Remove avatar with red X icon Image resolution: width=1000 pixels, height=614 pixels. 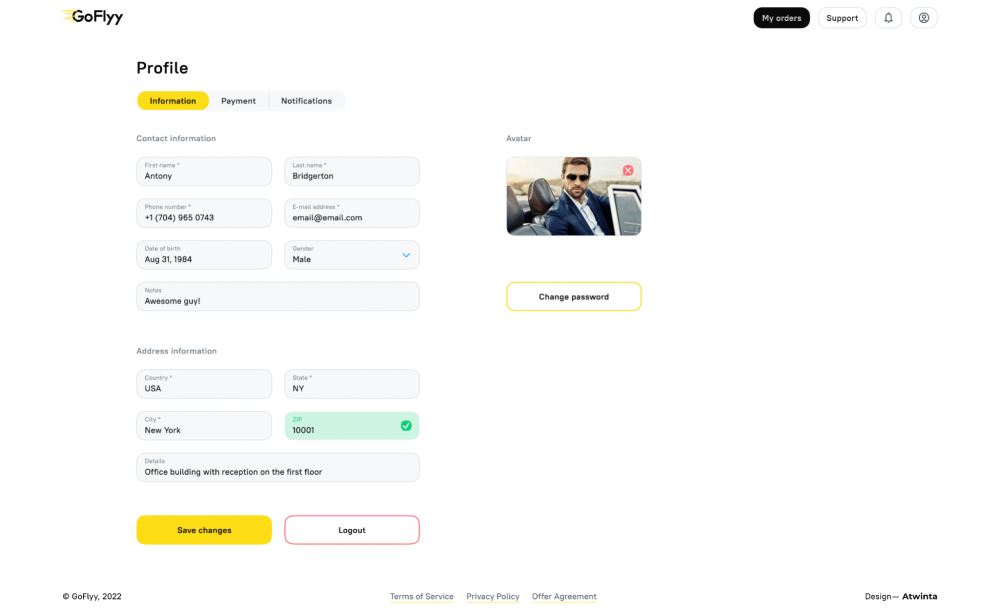pos(628,170)
